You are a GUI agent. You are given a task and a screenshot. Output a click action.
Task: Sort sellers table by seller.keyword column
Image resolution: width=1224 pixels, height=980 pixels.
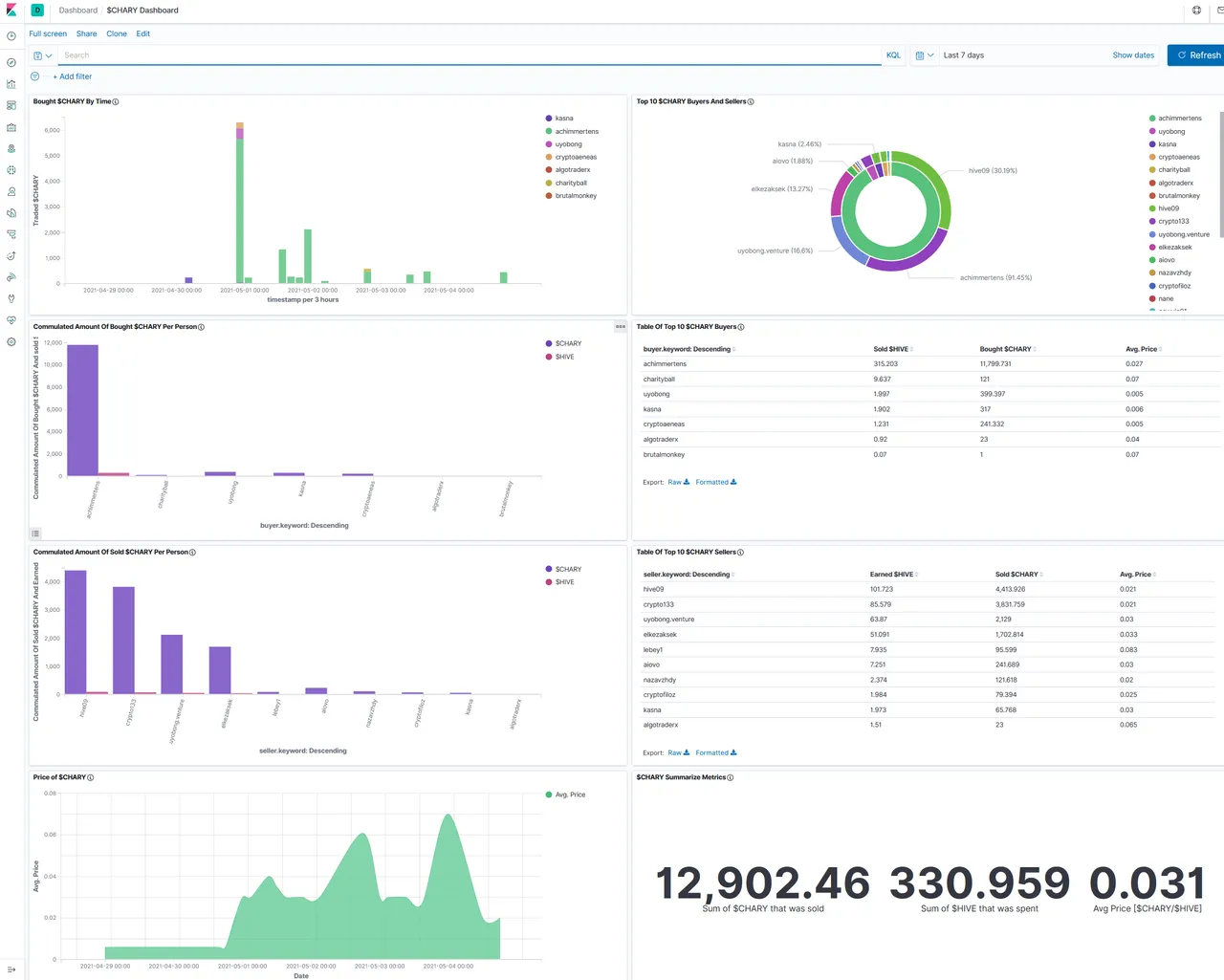tap(688, 575)
